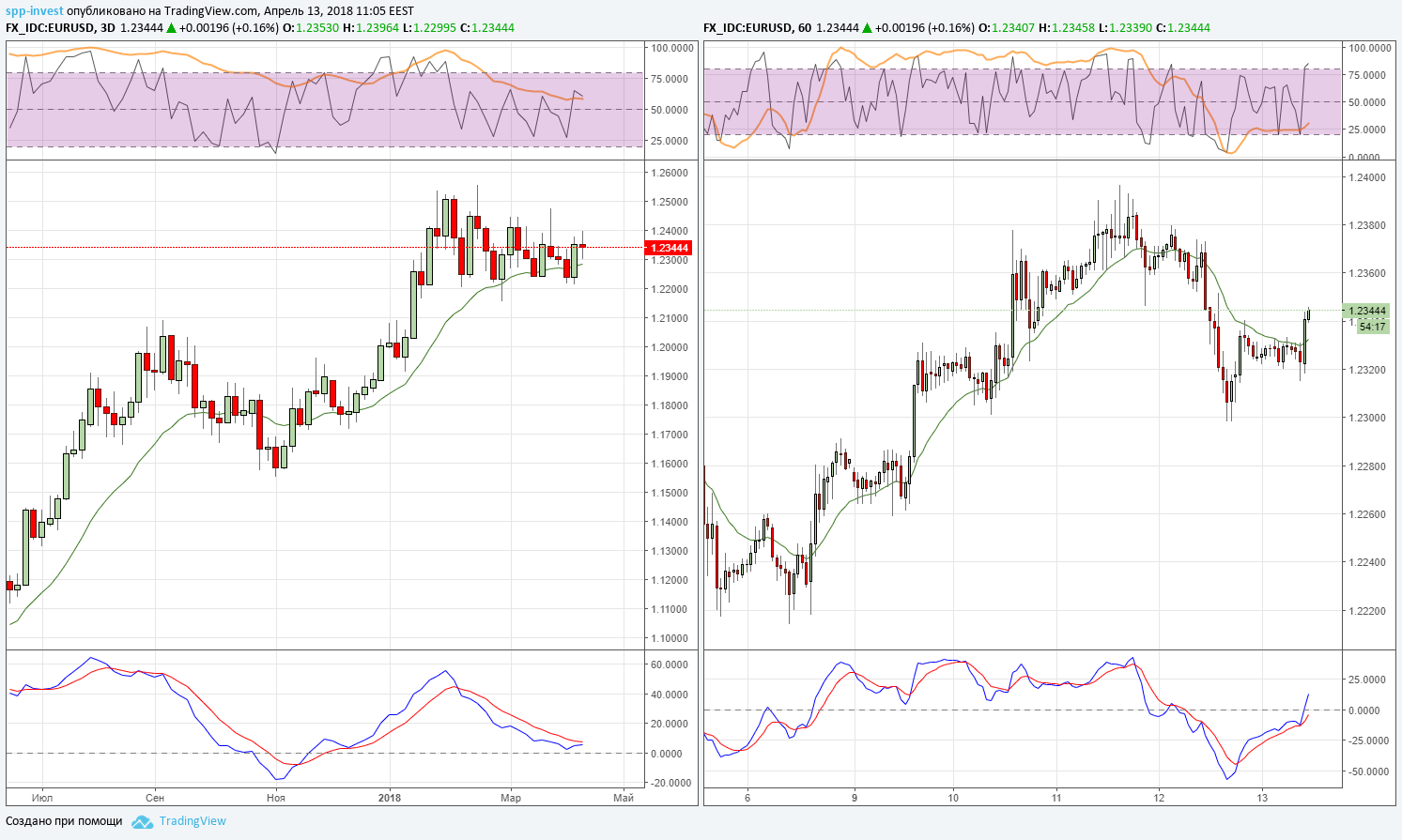Click the green up-arrow icon in left chart header
Image resolution: width=1402 pixels, height=840 pixels.
(x=172, y=28)
